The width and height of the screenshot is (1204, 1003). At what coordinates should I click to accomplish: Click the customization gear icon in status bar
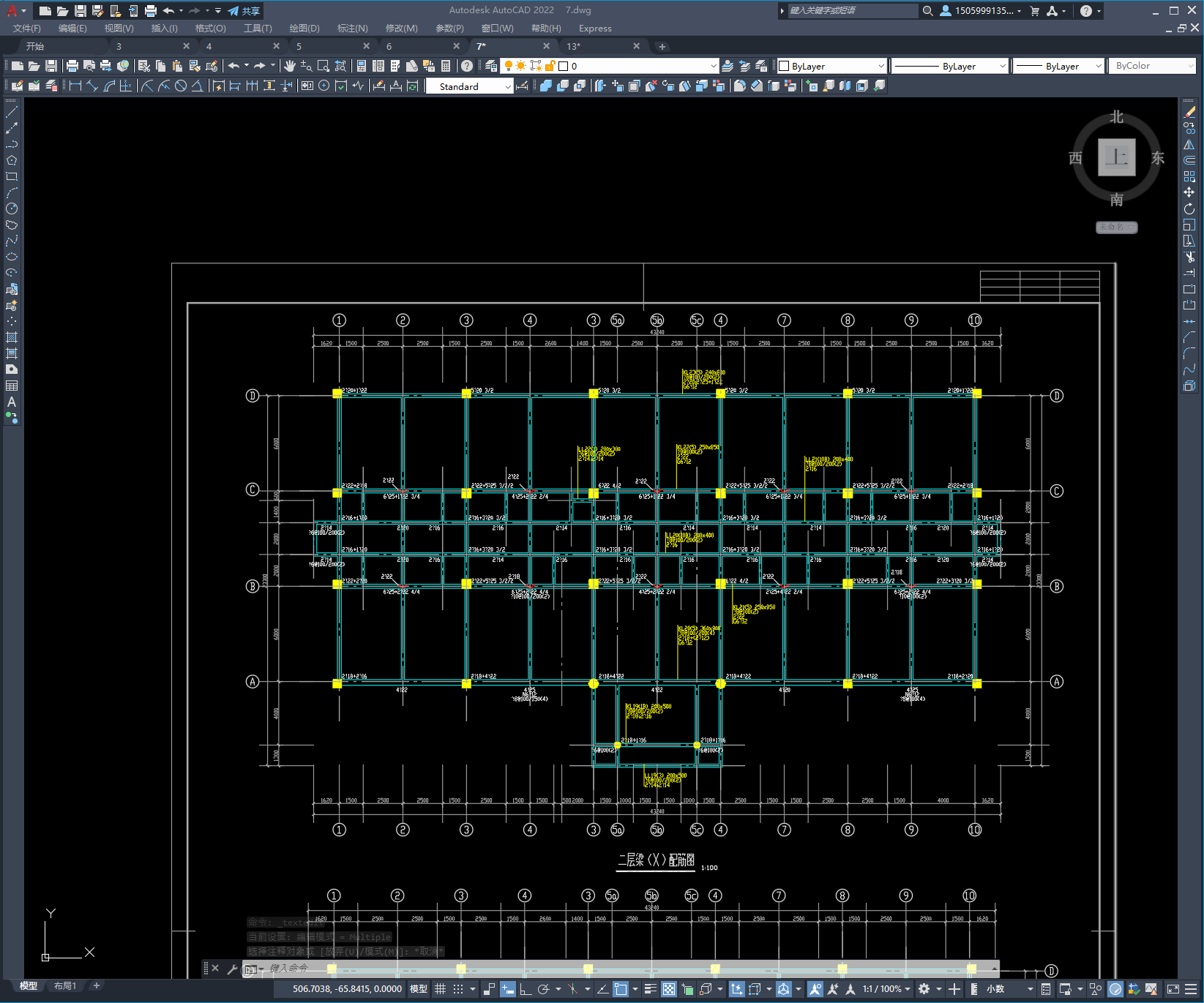(x=924, y=989)
